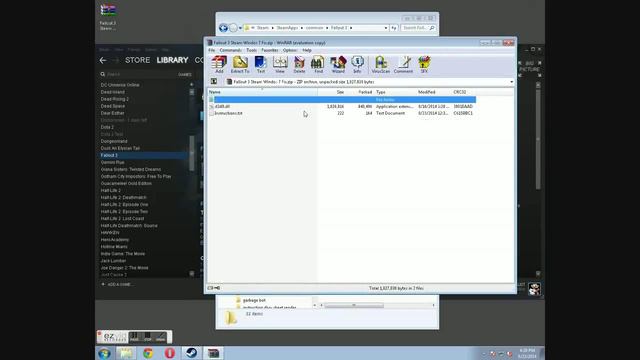Select Dear Esther in Steam library

(112, 113)
